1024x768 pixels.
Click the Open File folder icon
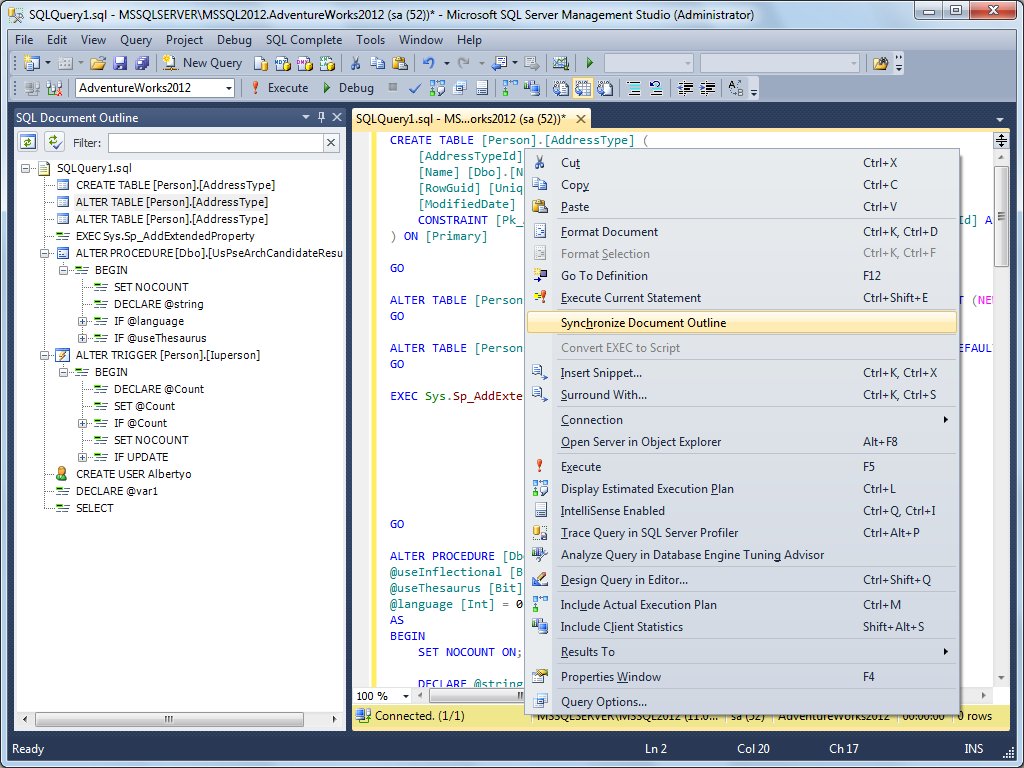[98, 63]
